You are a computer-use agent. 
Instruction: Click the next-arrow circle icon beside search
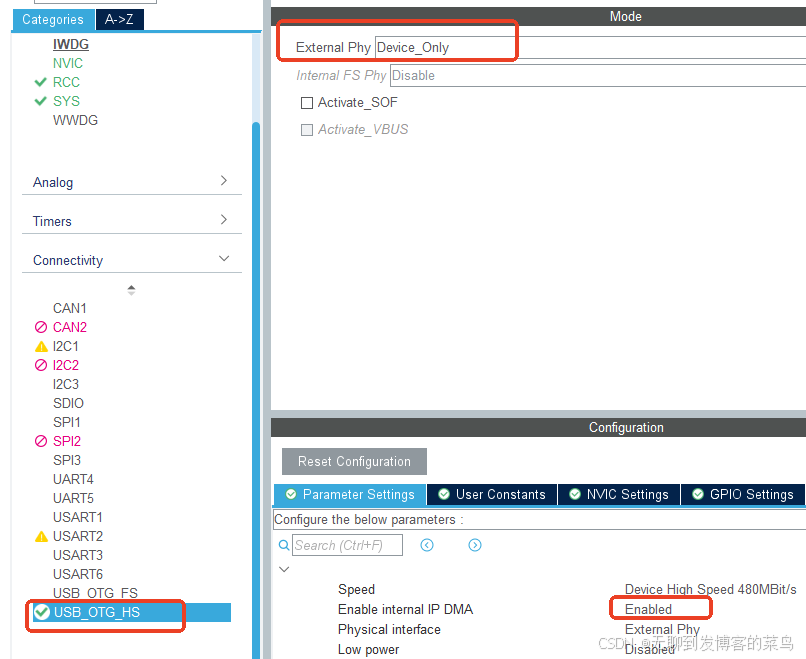click(475, 545)
